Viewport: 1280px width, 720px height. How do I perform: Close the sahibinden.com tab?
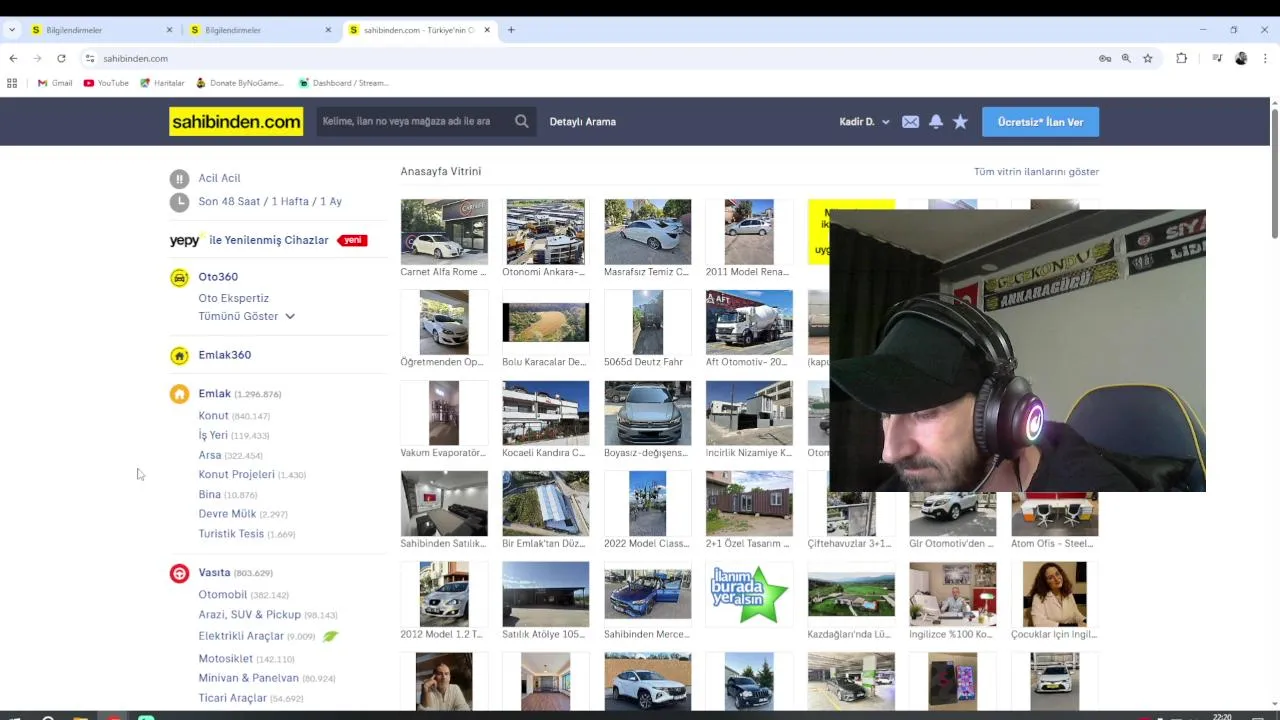[x=488, y=30]
